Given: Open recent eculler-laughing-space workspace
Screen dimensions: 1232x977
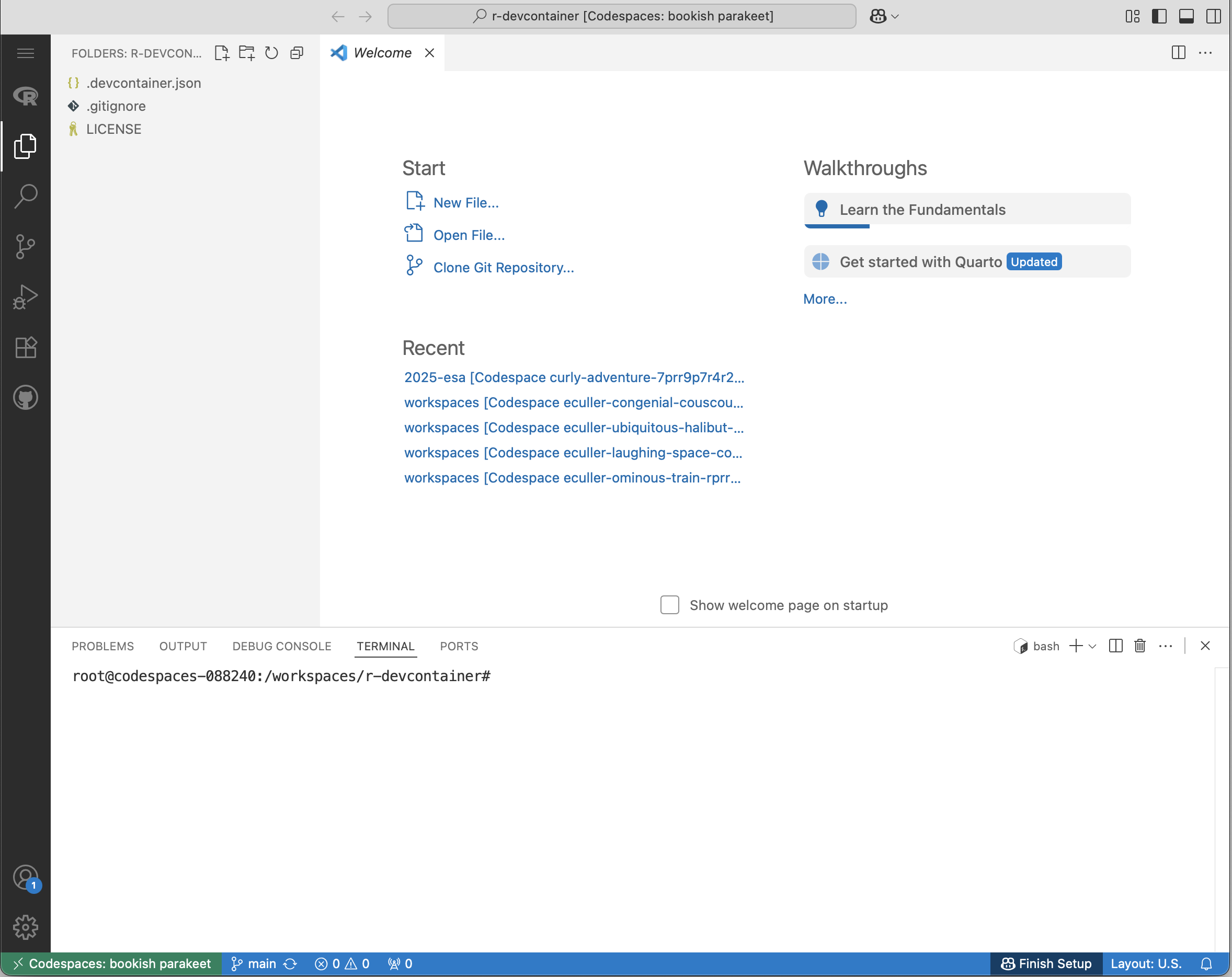Looking at the screenshot, I should pos(573,453).
